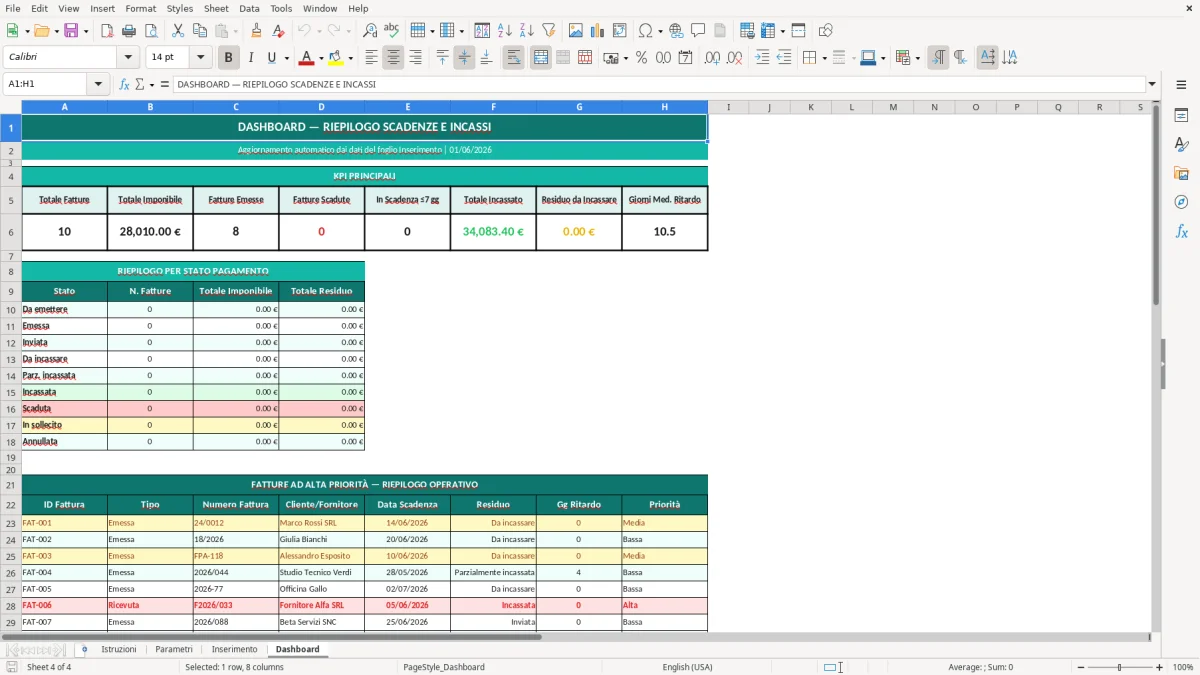1200x675 pixels.
Task: Open font color dropdown arrow
Action: [321, 58]
